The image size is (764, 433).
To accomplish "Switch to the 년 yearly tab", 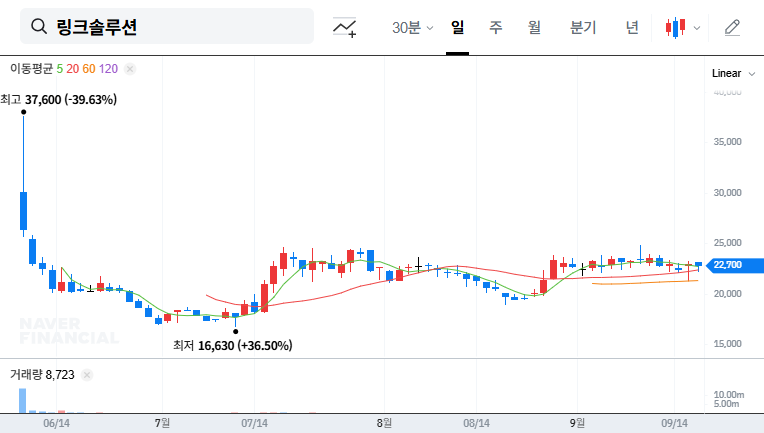I will 632,27.
